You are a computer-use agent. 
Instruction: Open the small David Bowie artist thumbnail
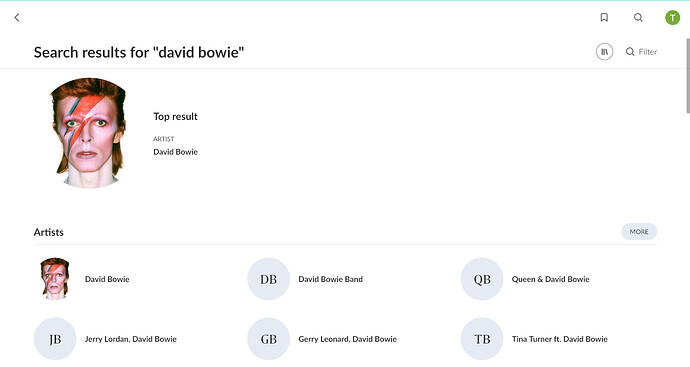click(55, 279)
